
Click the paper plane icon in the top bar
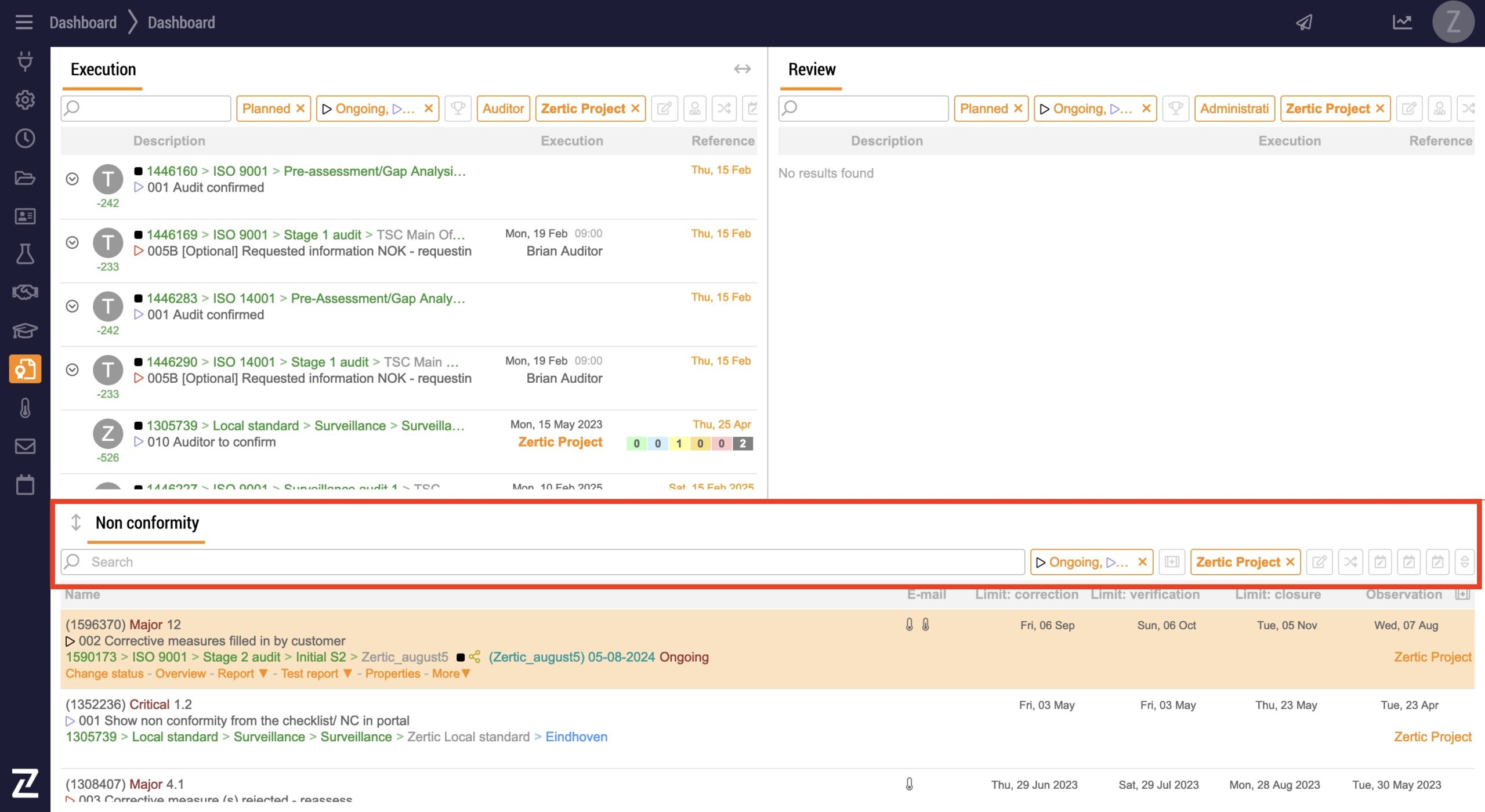pyautogui.click(x=1305, y=23)
